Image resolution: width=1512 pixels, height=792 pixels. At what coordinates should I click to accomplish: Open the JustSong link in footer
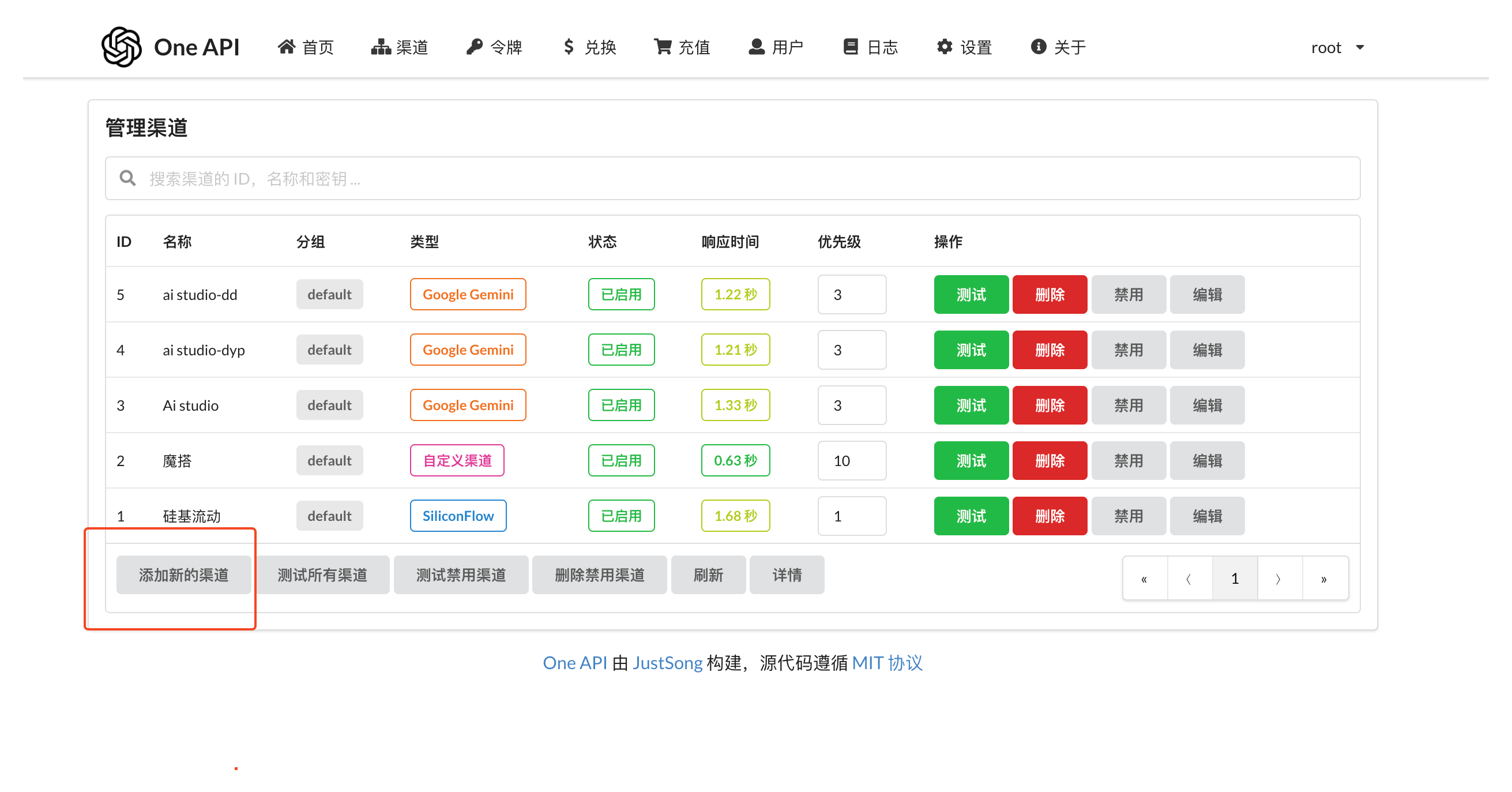click(x=667, y=663)
